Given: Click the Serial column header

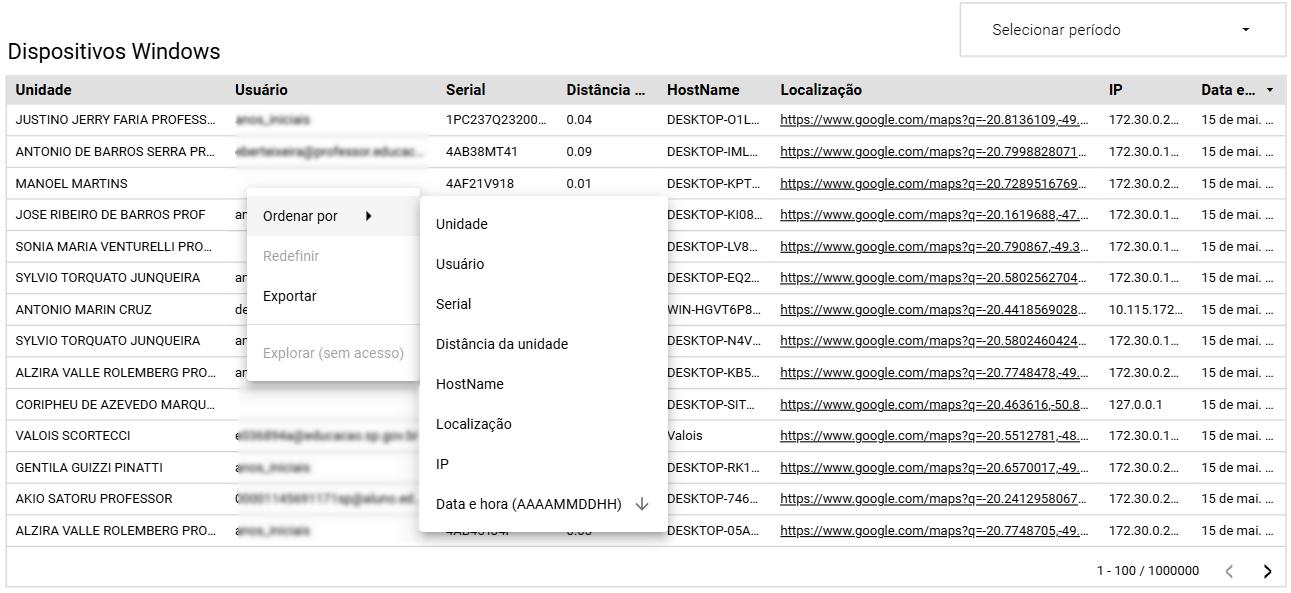Looking at the screenshot, I should tap(465, 90).
